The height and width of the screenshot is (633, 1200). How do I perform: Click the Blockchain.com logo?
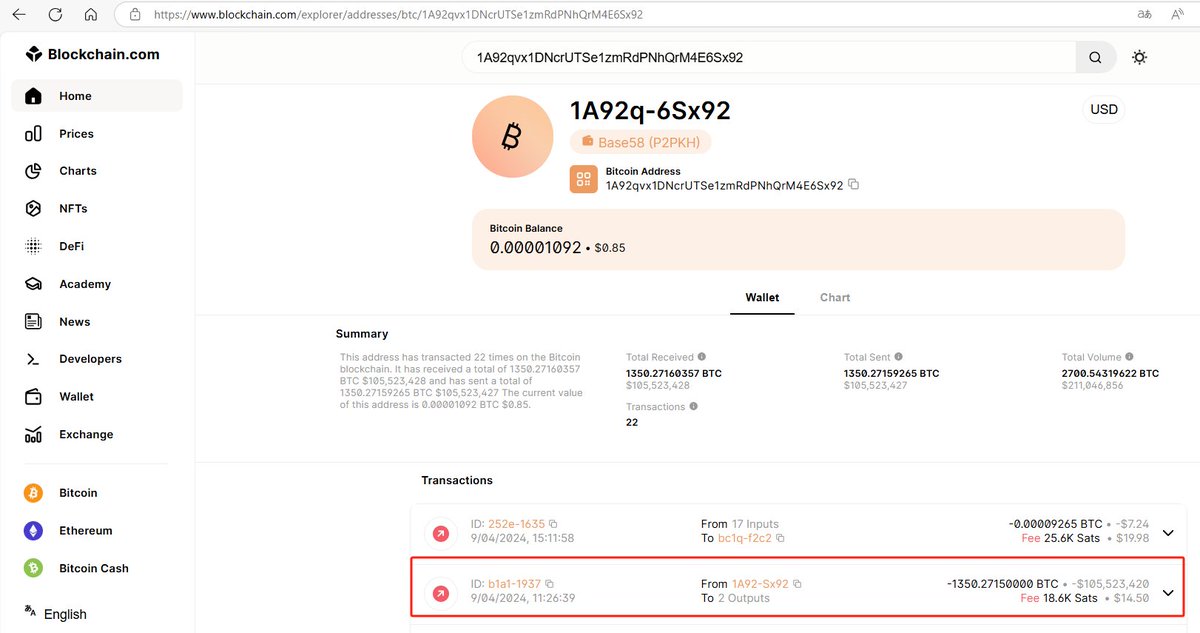92,54
